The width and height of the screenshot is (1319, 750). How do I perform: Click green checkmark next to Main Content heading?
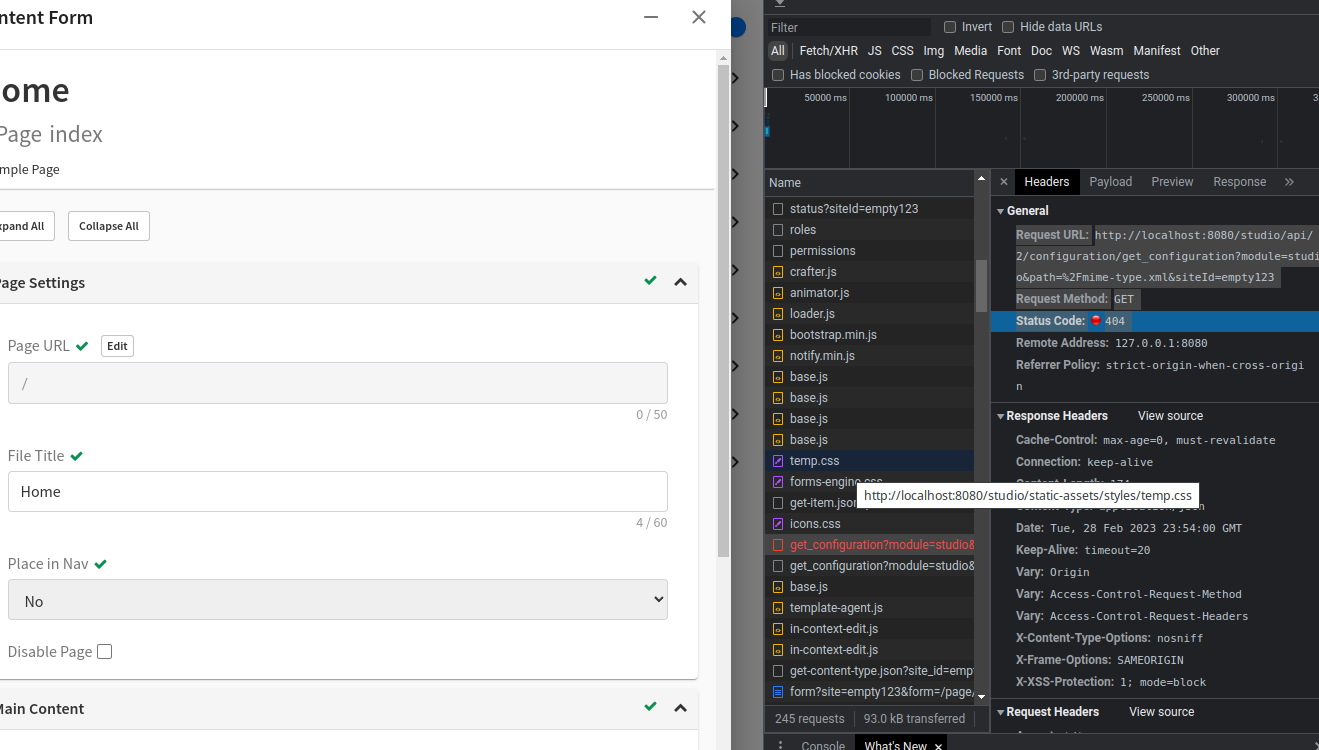(650, 706)
